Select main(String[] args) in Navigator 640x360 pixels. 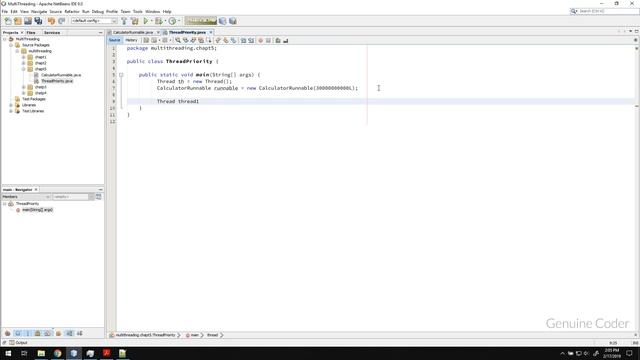click(37, 210)
